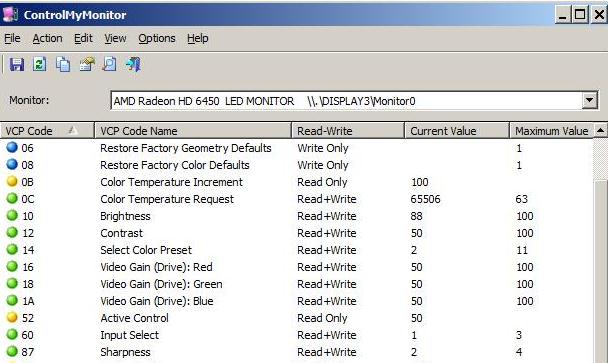The width and height of the screenshot is (608, 363).
Task: Sort by Read-Write column header
Action: click(x=348, y=131)
